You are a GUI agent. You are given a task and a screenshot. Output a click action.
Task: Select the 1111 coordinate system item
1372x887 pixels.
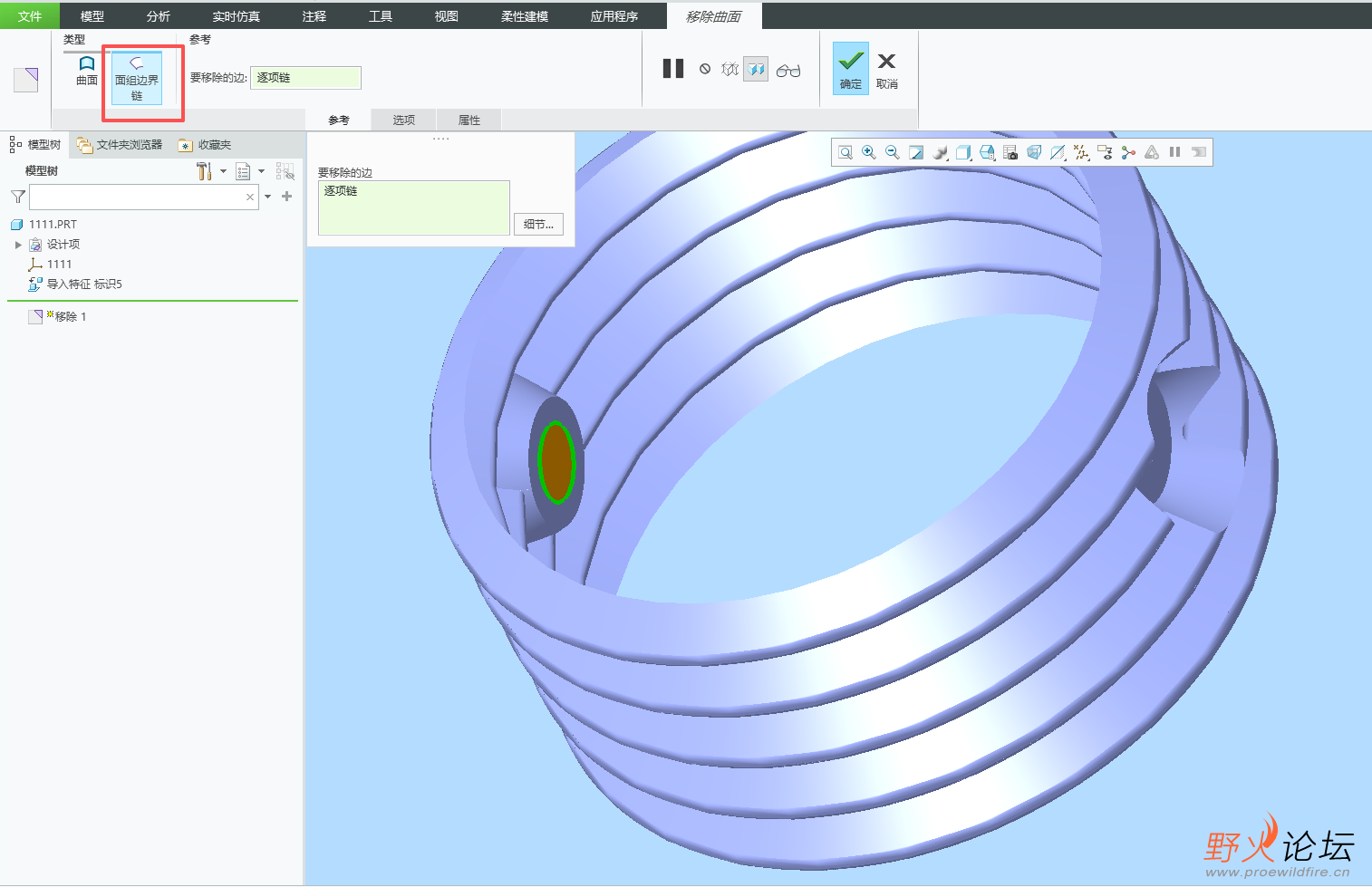point(59,265)
